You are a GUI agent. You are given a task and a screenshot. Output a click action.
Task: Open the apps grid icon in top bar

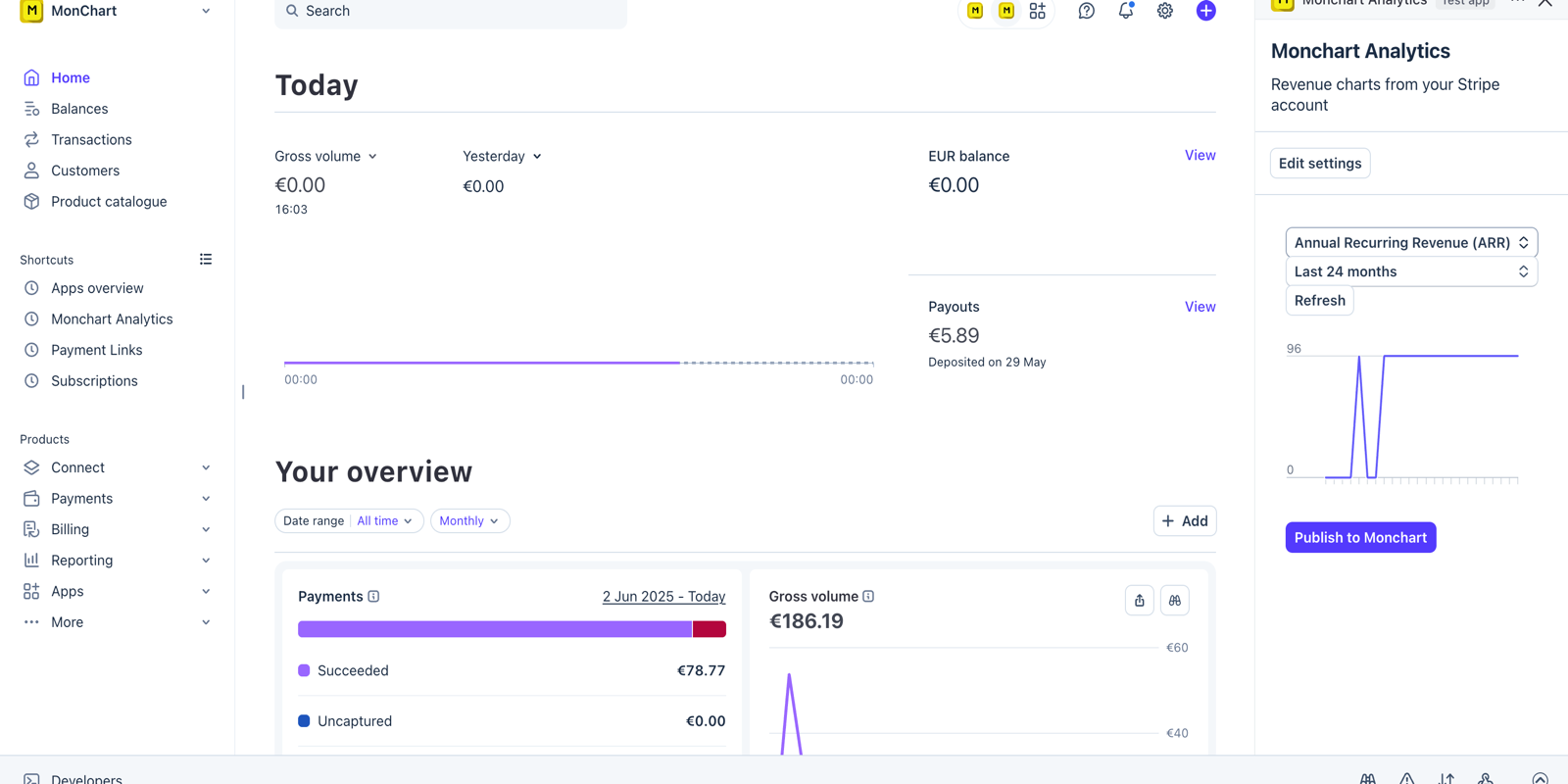pyautogui.click(x=1038, y=11)
